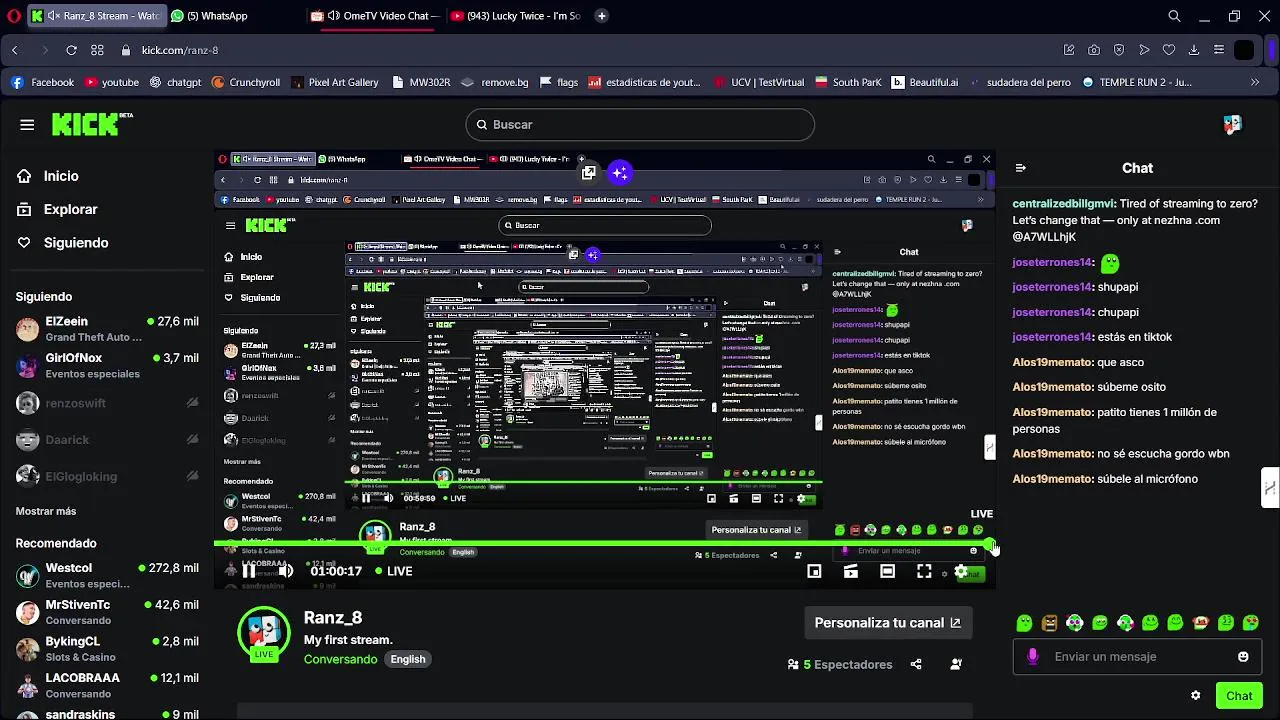1280x720 pixels.
Task: Open the Opera heart bookmarks icon
Action: click(x=1168, y=50)
